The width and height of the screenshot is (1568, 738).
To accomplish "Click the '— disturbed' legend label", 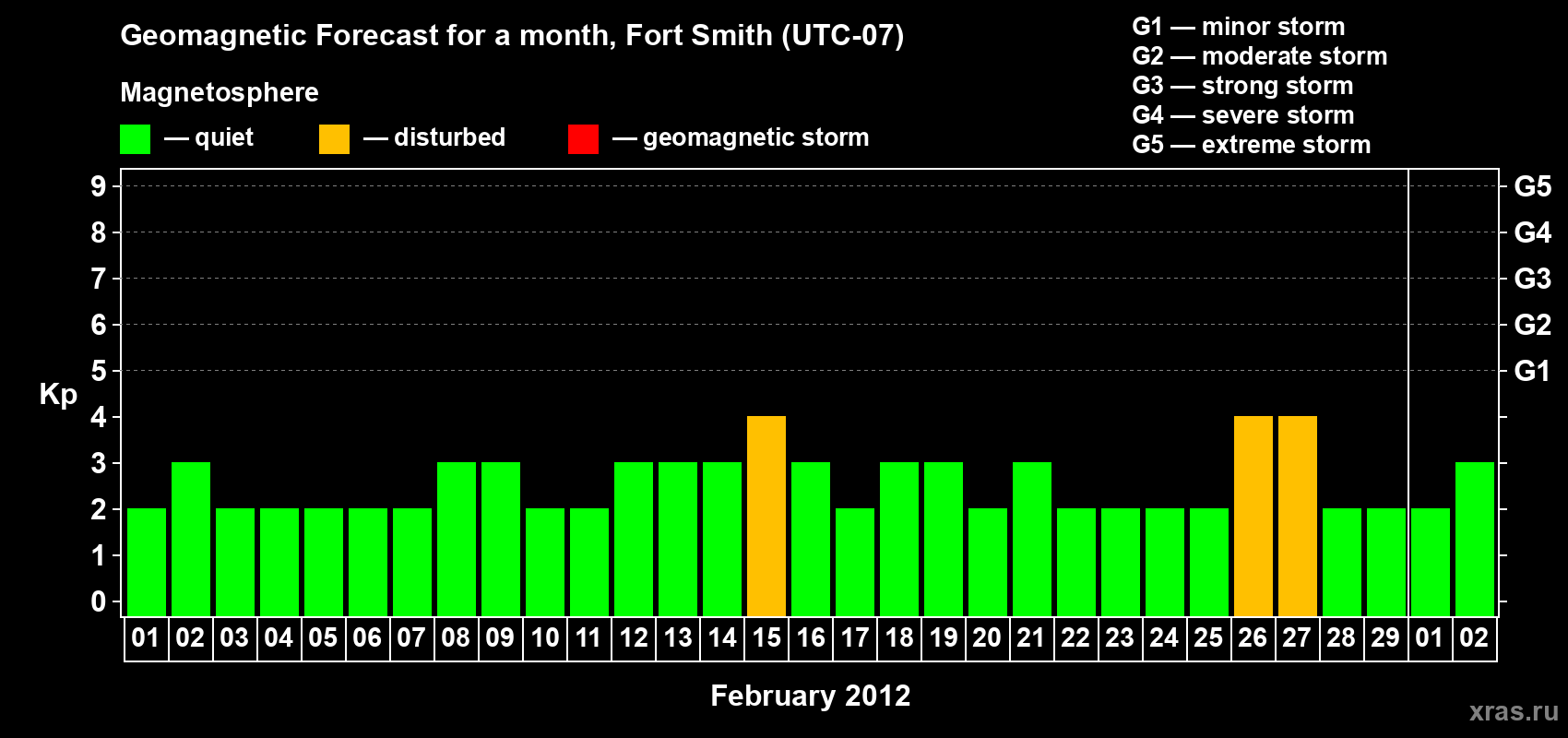I will pos(434,137).
